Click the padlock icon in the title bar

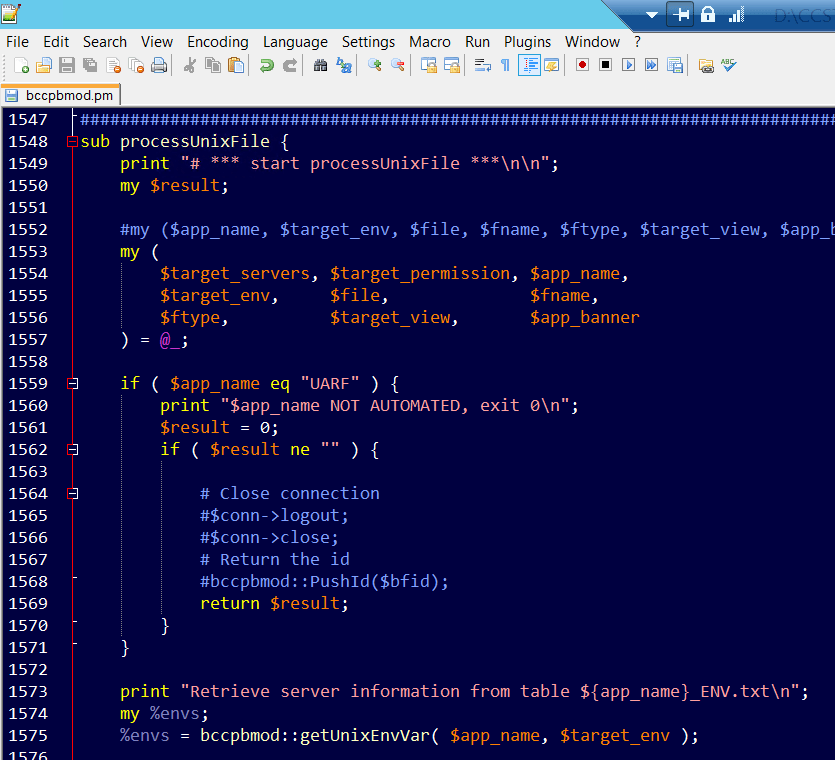[707, 15]
